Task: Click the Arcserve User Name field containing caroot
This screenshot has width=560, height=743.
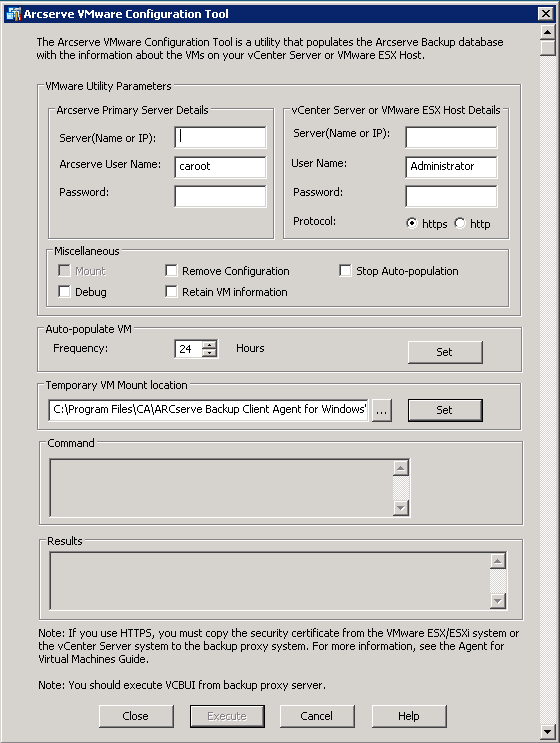Action: pyautogui.click(x=220, y=167)
